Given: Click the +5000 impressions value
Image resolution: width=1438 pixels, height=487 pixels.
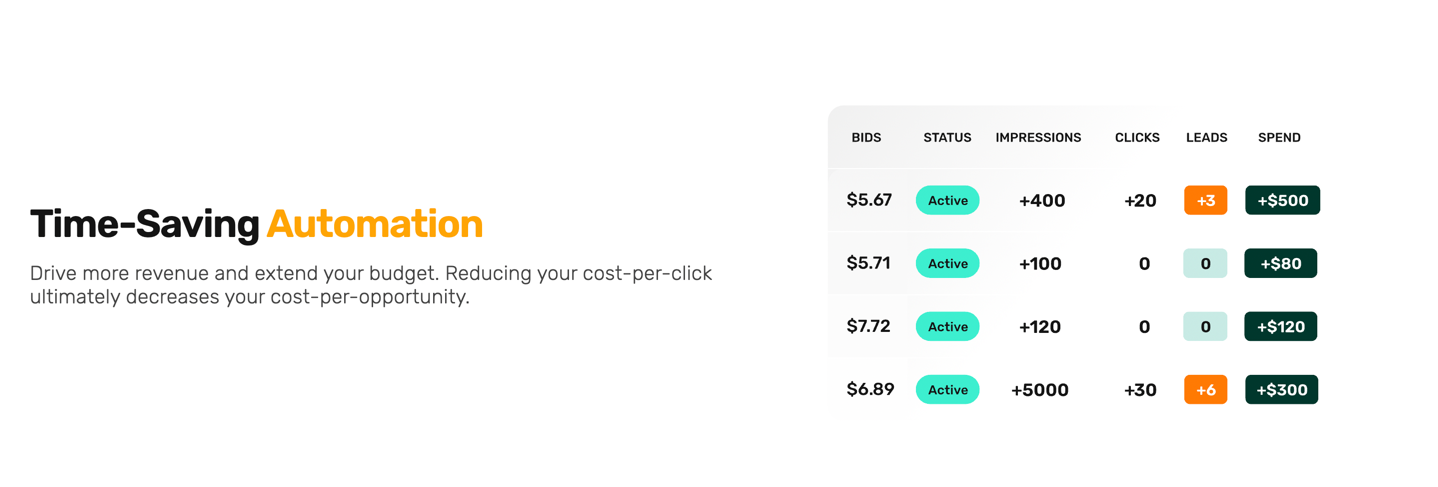Looking at the screenshot, I should click(1039, 390).
